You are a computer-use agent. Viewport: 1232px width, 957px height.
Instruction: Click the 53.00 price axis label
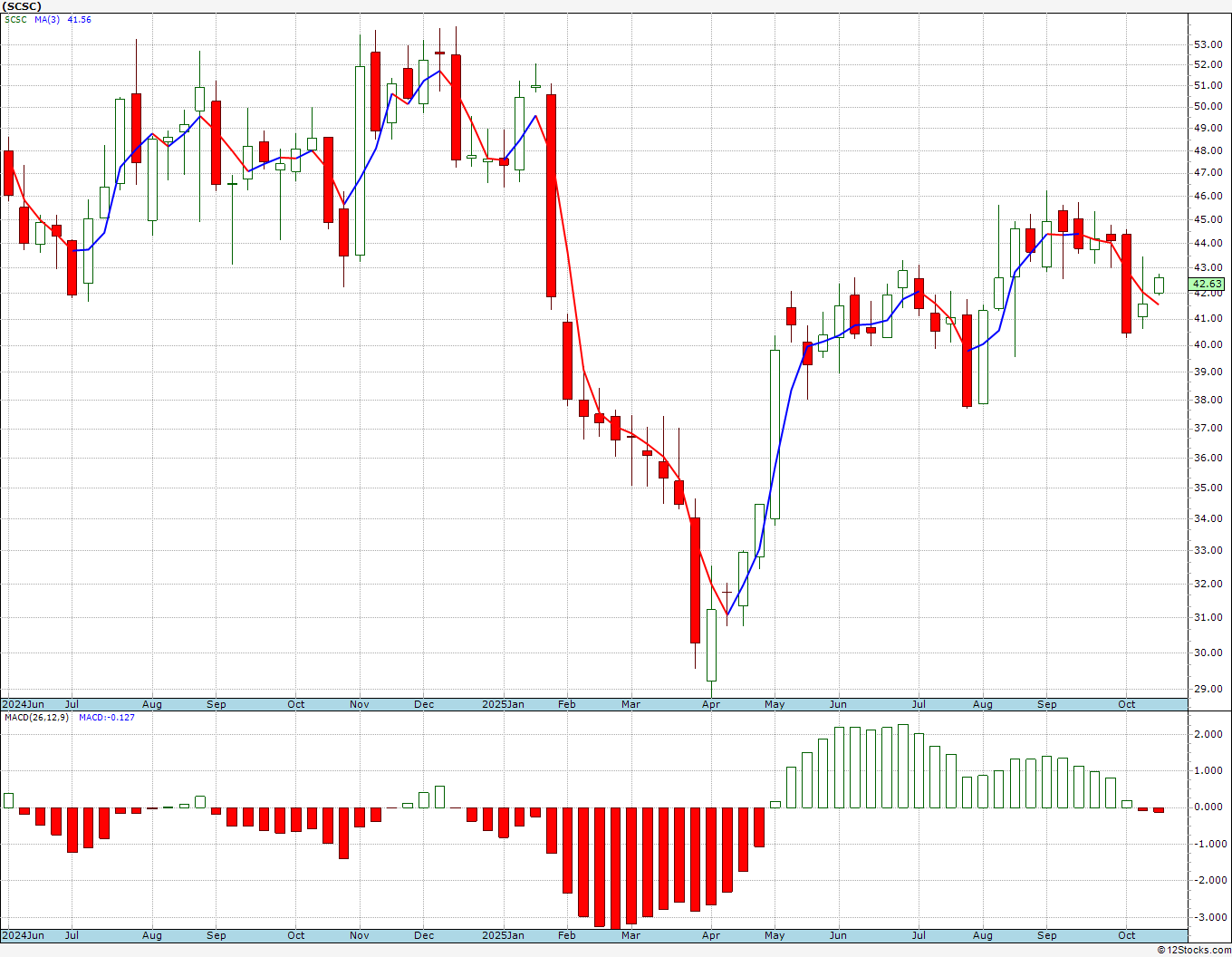[1208, 44]
